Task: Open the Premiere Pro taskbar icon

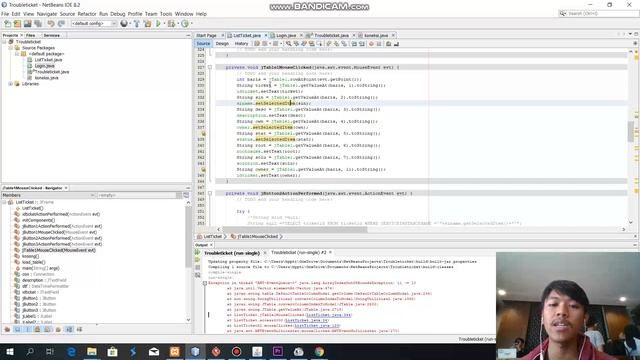Action: (x=278, y=351)
